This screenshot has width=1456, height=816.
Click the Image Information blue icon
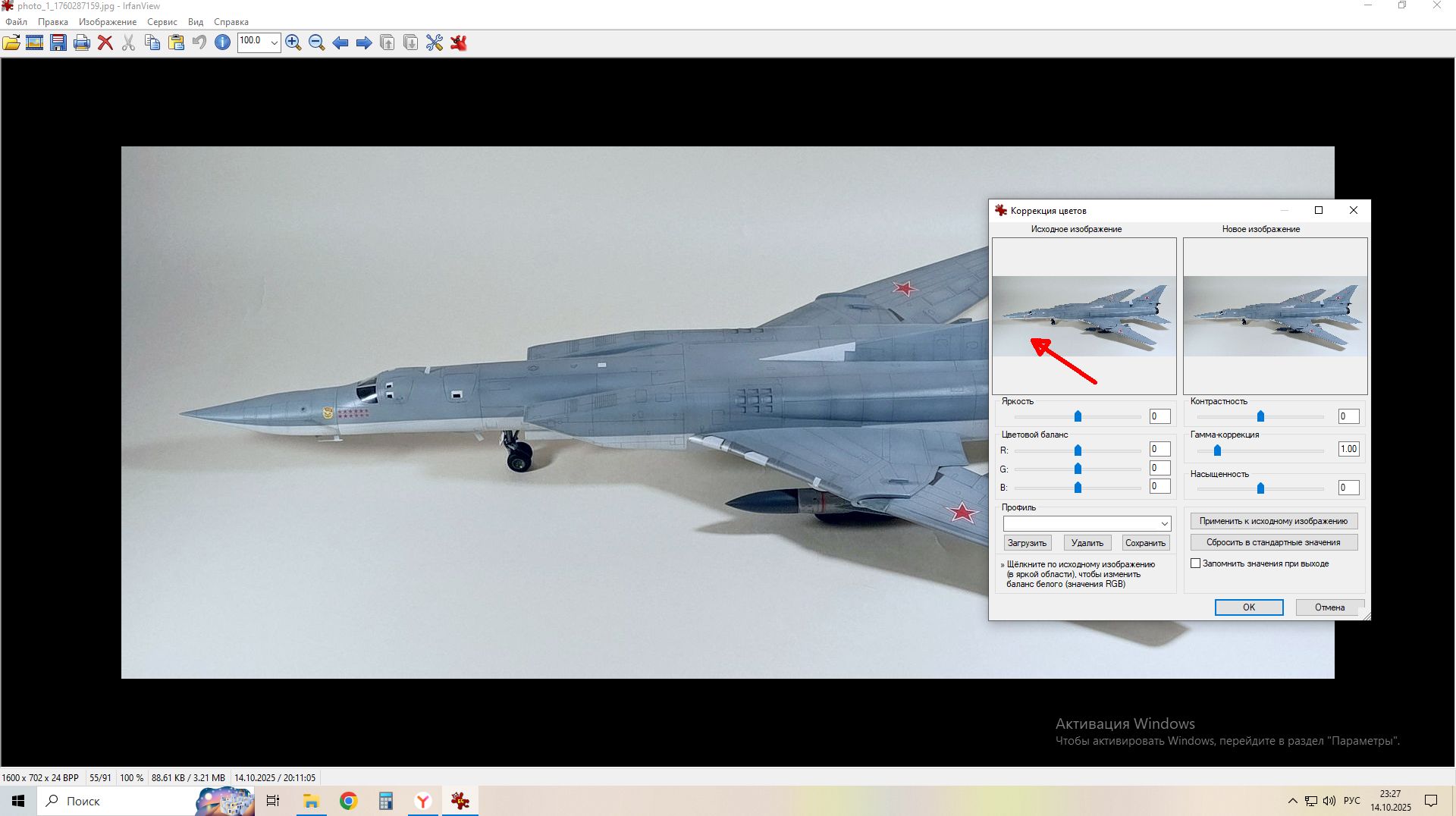tap(222, 43)
